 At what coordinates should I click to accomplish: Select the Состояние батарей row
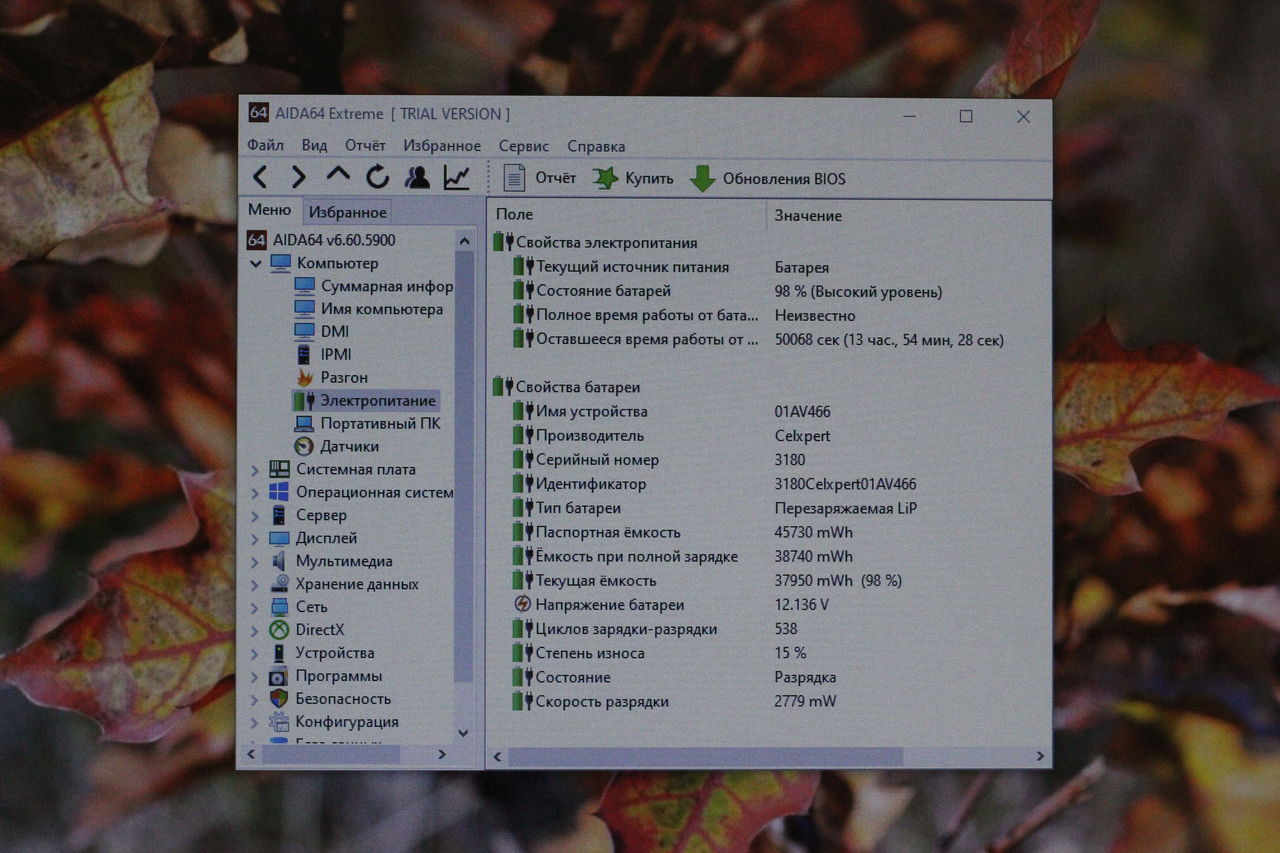coord(769,291)
